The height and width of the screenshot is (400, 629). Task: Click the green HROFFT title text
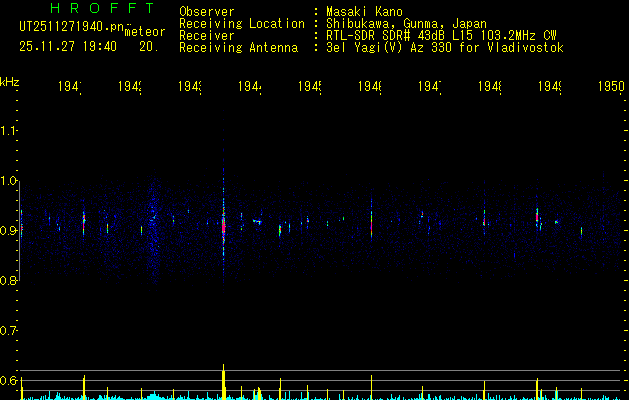point(103,8)
